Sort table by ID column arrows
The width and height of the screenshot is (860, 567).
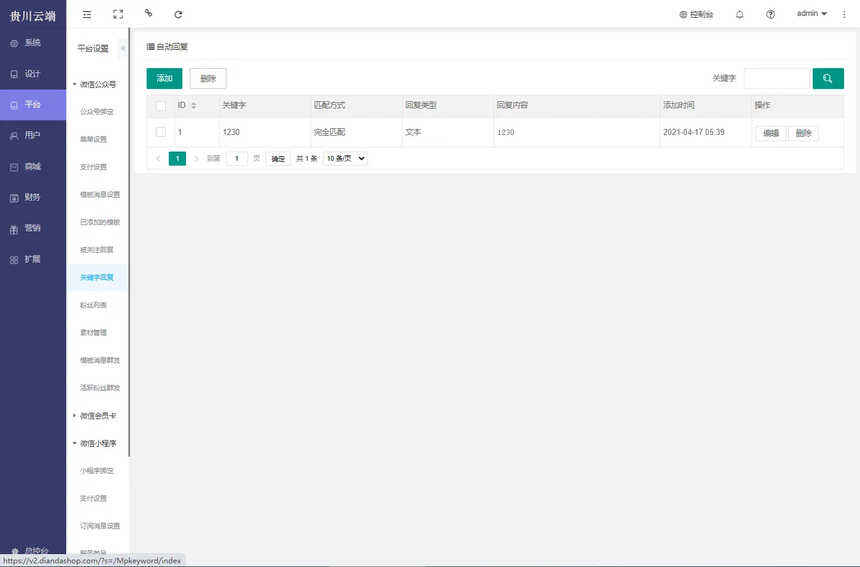point(194,105)
